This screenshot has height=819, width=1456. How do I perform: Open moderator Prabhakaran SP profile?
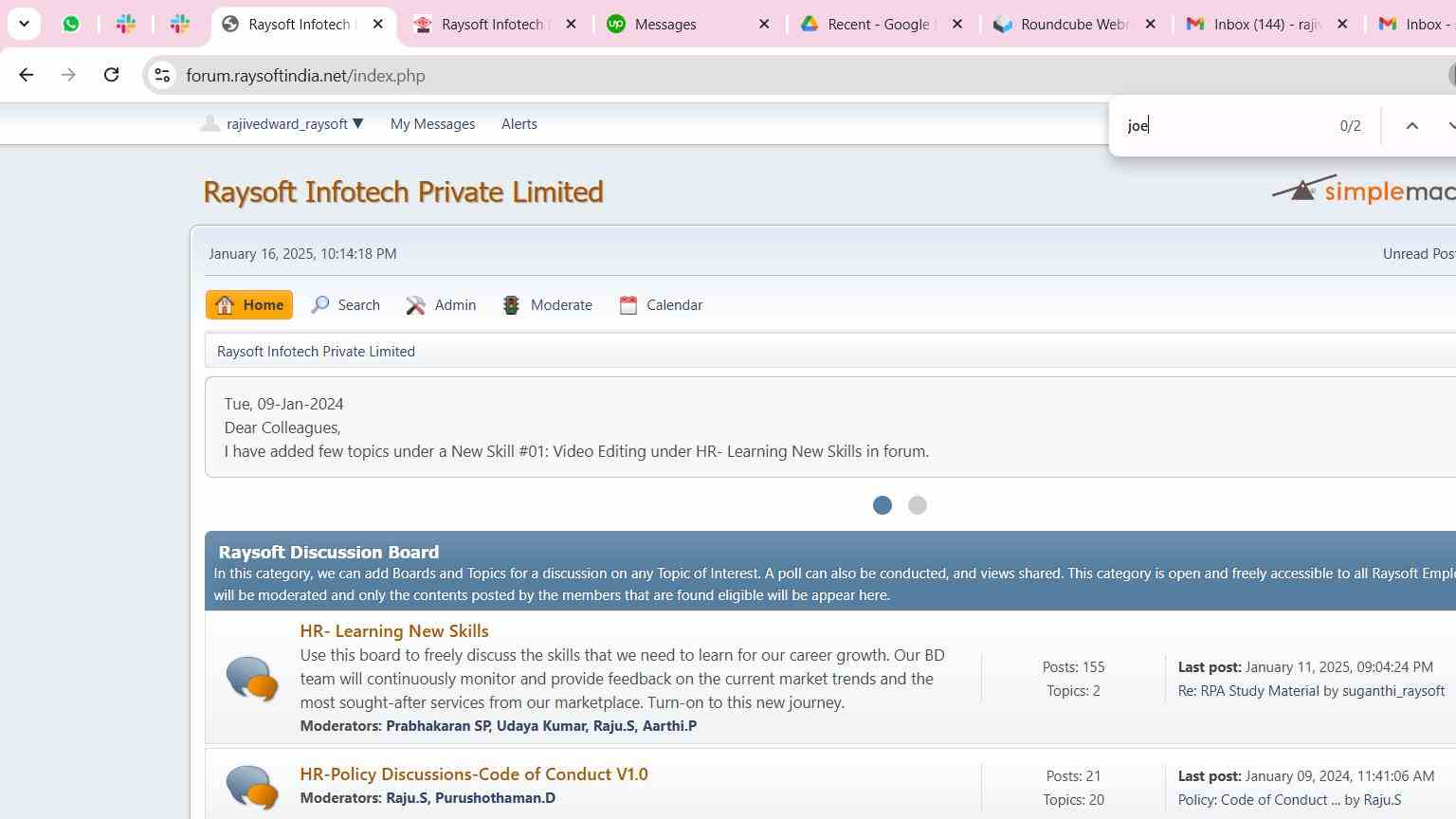pyautogui.click(x=438, y=726)
